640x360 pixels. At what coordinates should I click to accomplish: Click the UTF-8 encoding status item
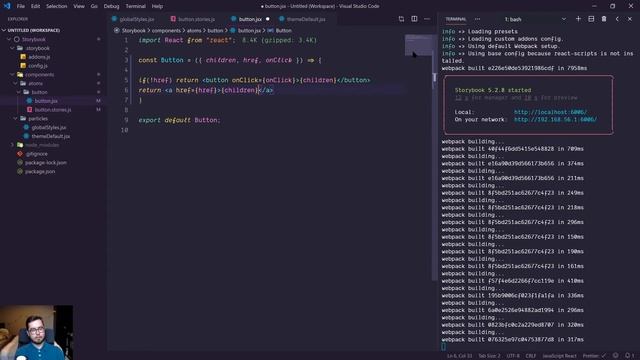pyautogui.click(x=513, y=356)
